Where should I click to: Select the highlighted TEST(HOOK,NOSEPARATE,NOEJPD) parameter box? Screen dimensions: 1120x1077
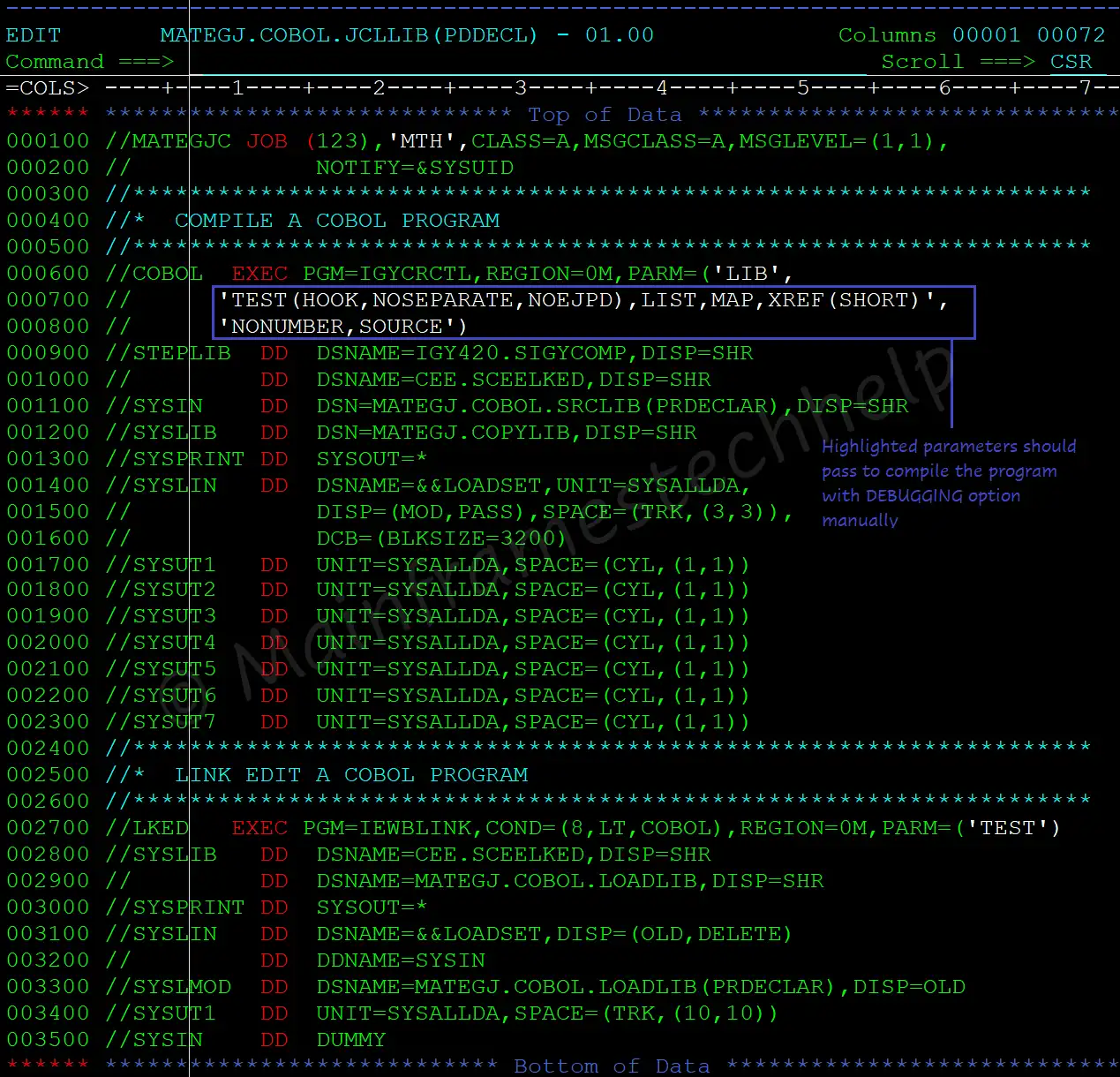[x=591, y=313]
